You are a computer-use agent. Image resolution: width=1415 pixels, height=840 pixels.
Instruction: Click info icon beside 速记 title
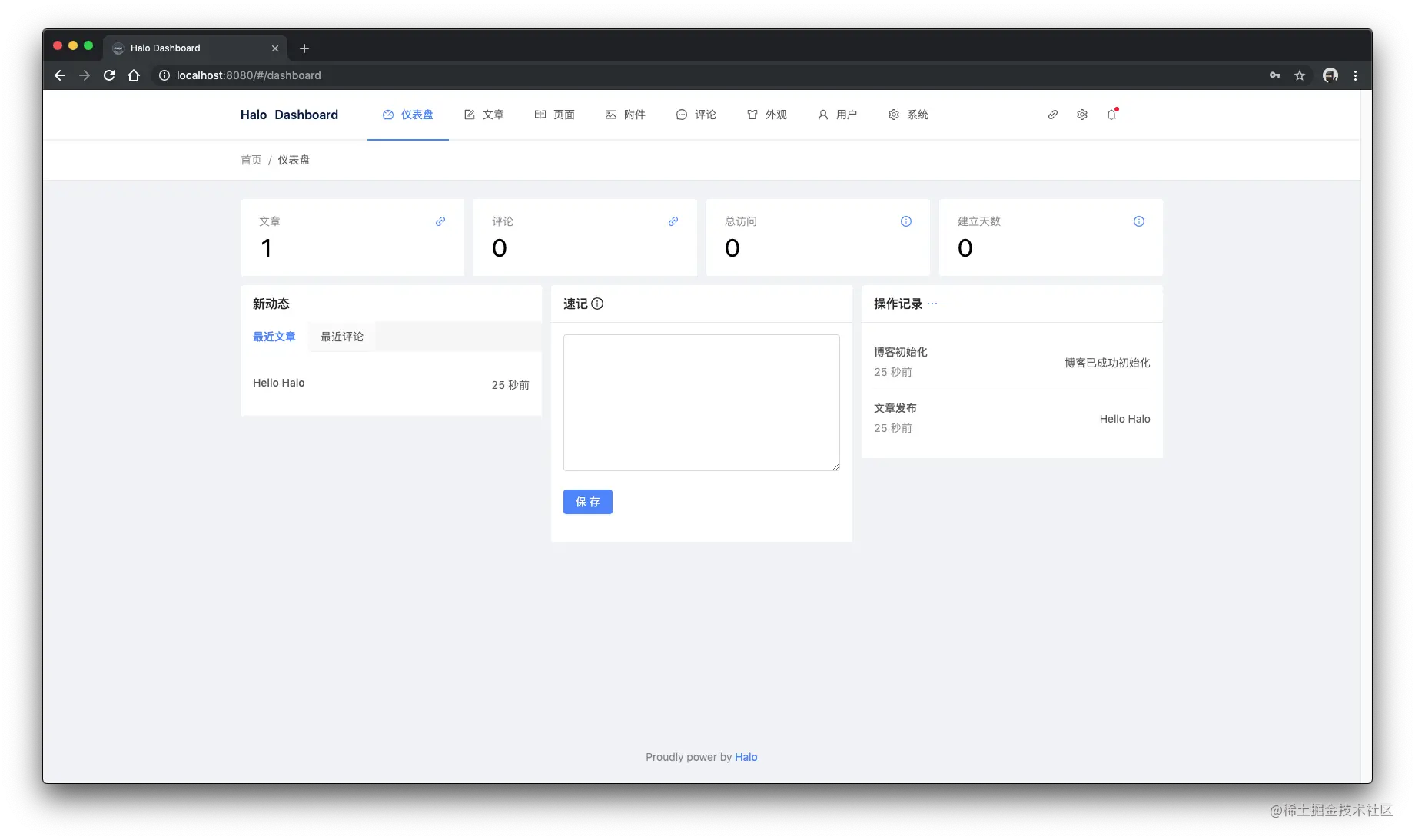tap(597, 304)
